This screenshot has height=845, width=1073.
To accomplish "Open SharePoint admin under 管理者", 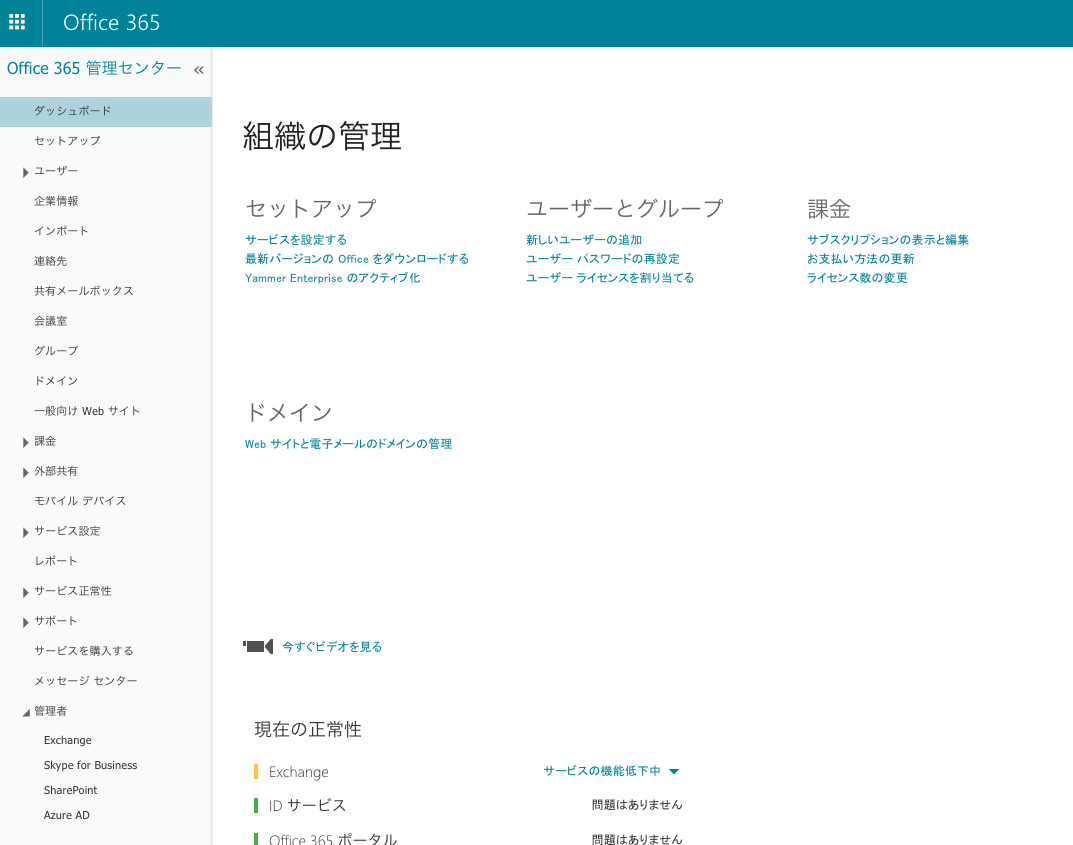I will (70, 790).
